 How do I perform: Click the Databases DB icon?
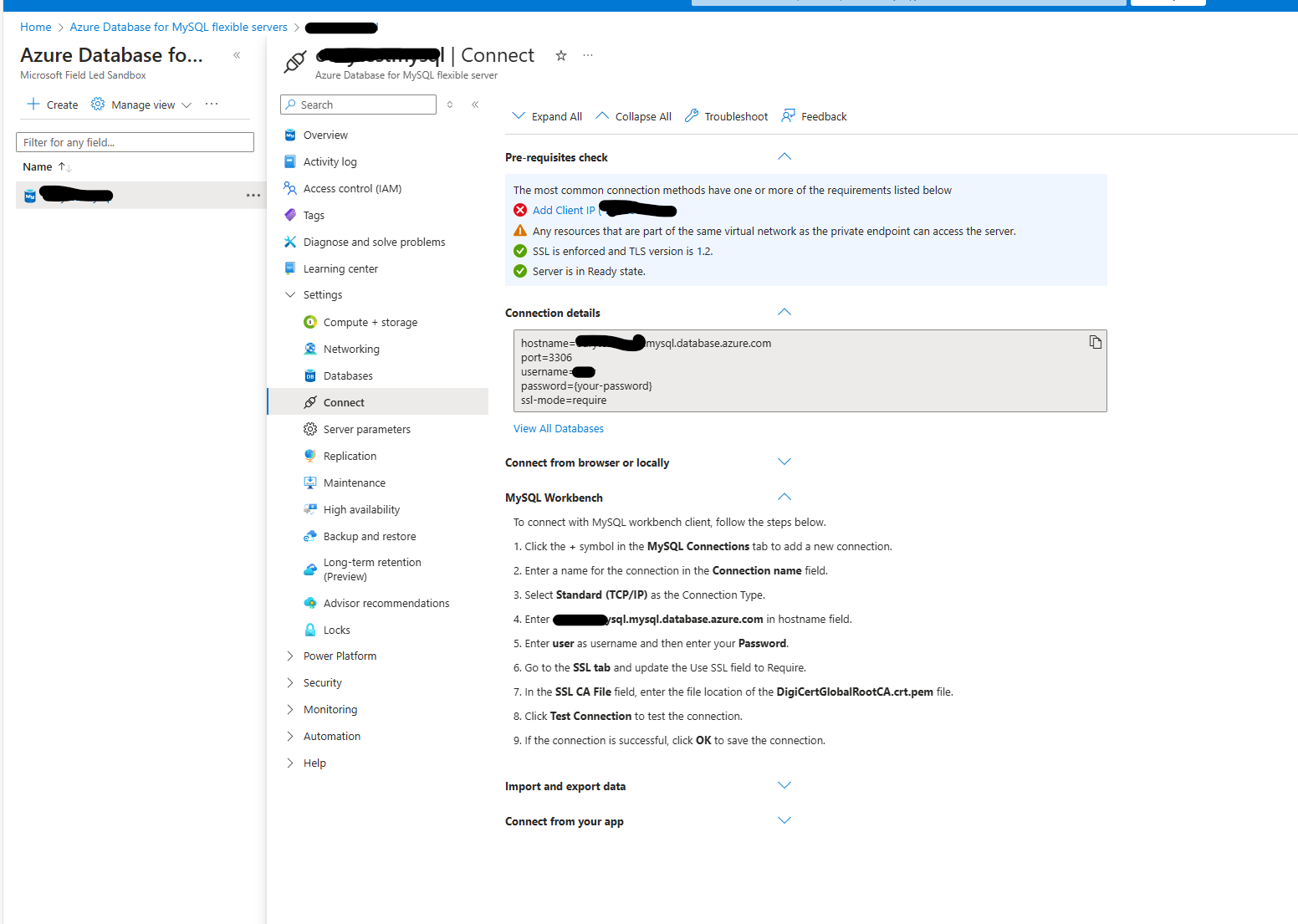pos(310,376)
